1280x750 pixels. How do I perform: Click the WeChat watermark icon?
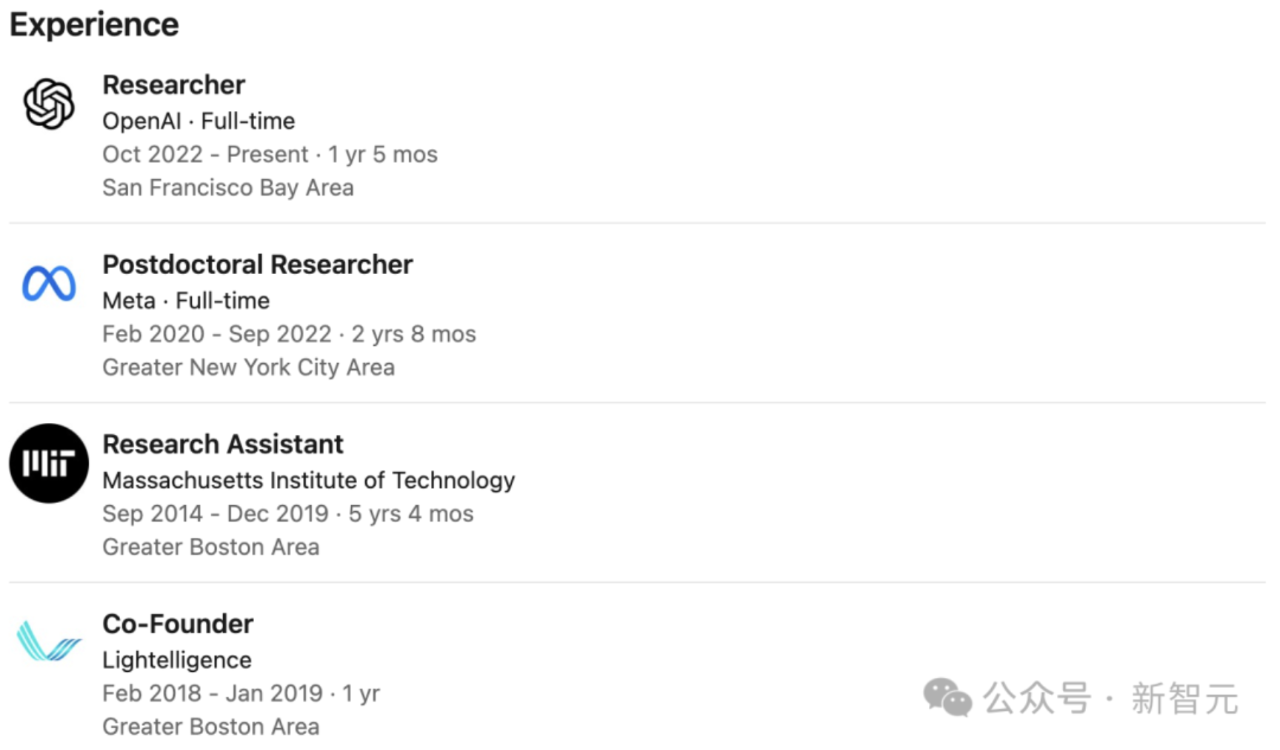(x=947, y=697)
